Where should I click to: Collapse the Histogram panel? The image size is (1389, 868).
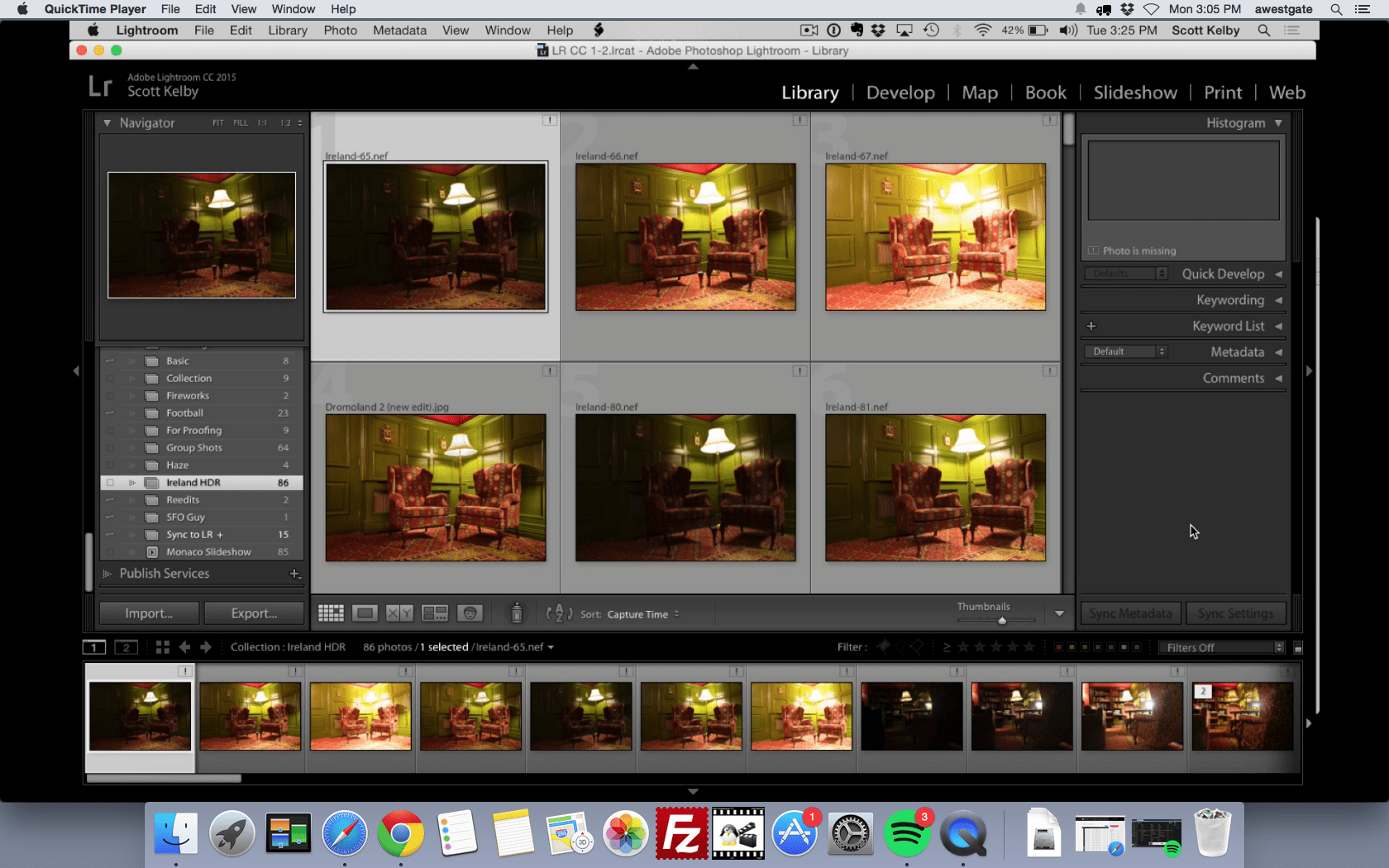pyautogui.click(x=1278, y=122)
